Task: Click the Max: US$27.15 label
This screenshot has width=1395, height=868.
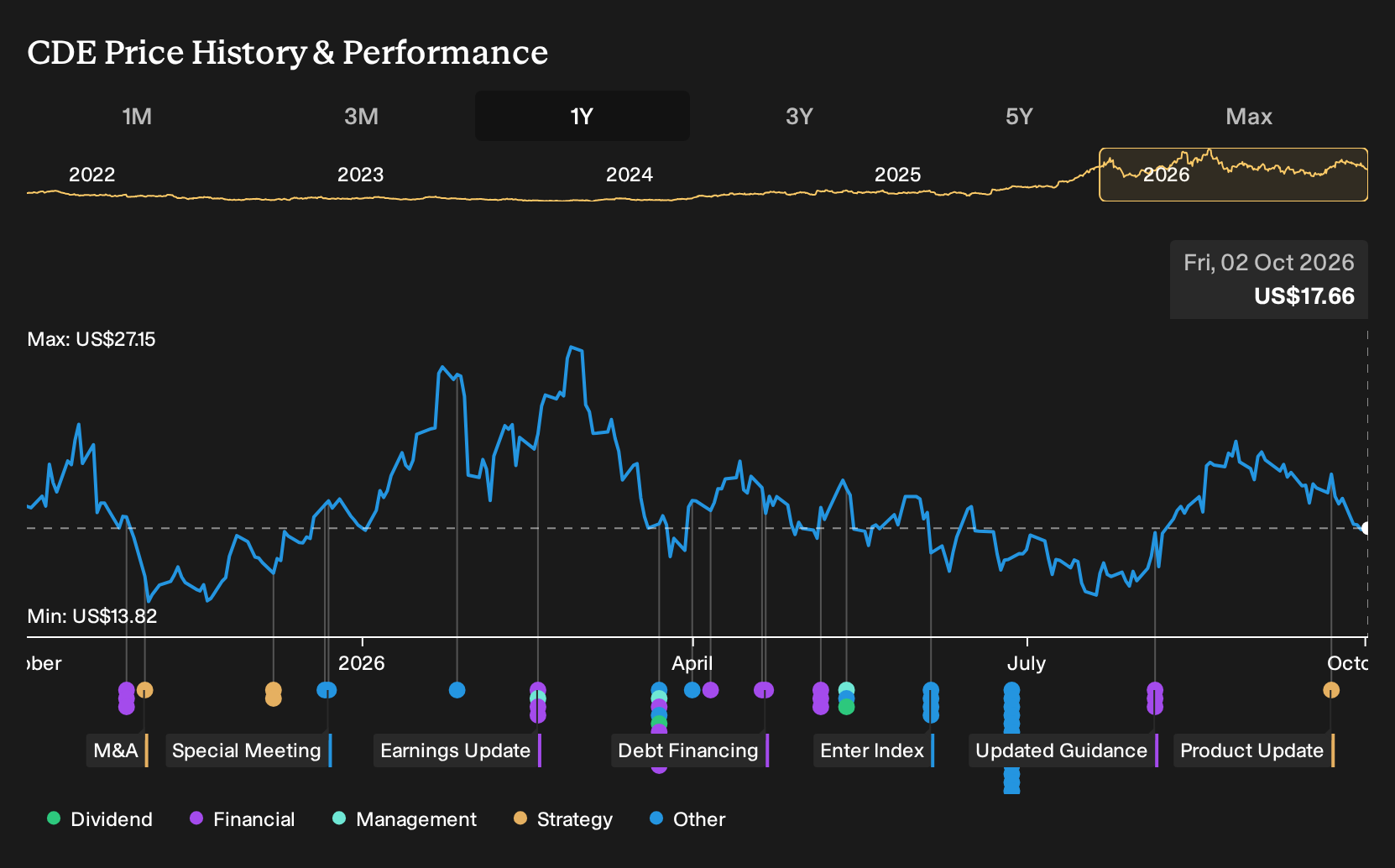Action: pyautogui.click(x=91, y=339)
